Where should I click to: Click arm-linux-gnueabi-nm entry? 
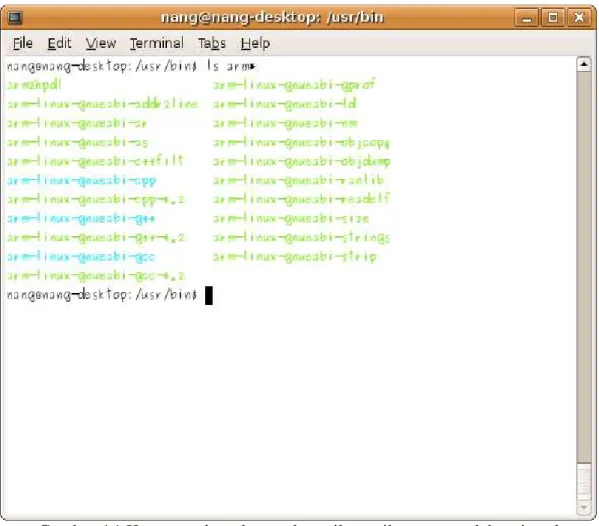285,123
